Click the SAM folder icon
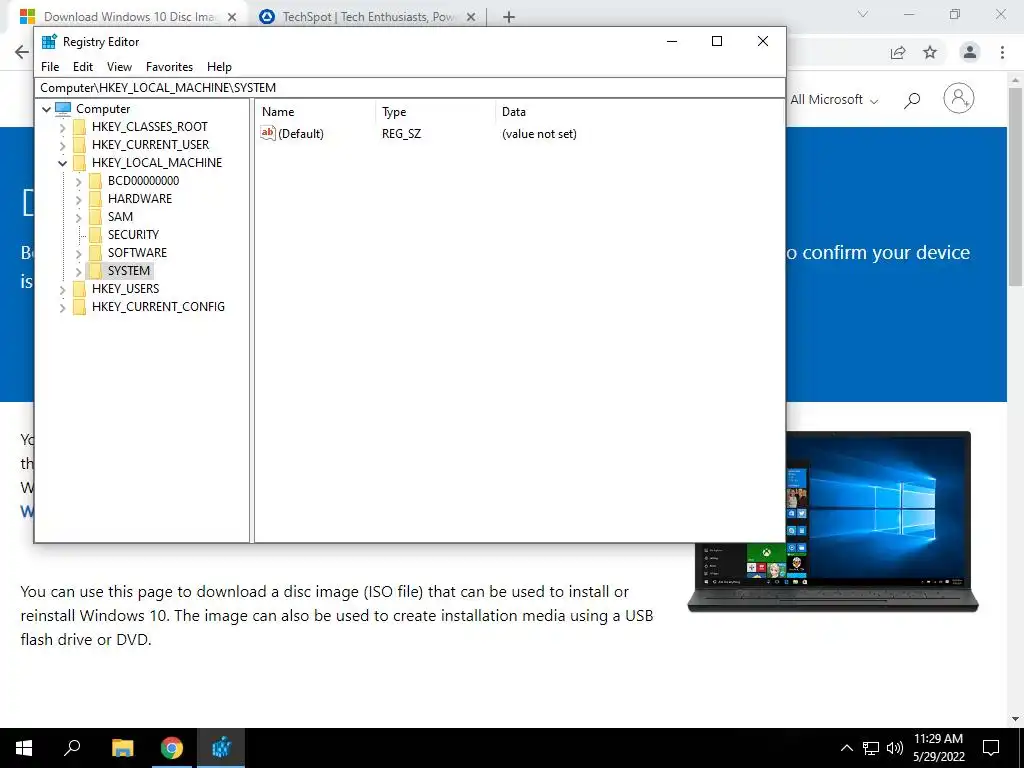Viewport: 1024px width, 768px height. tap(95, 216)
